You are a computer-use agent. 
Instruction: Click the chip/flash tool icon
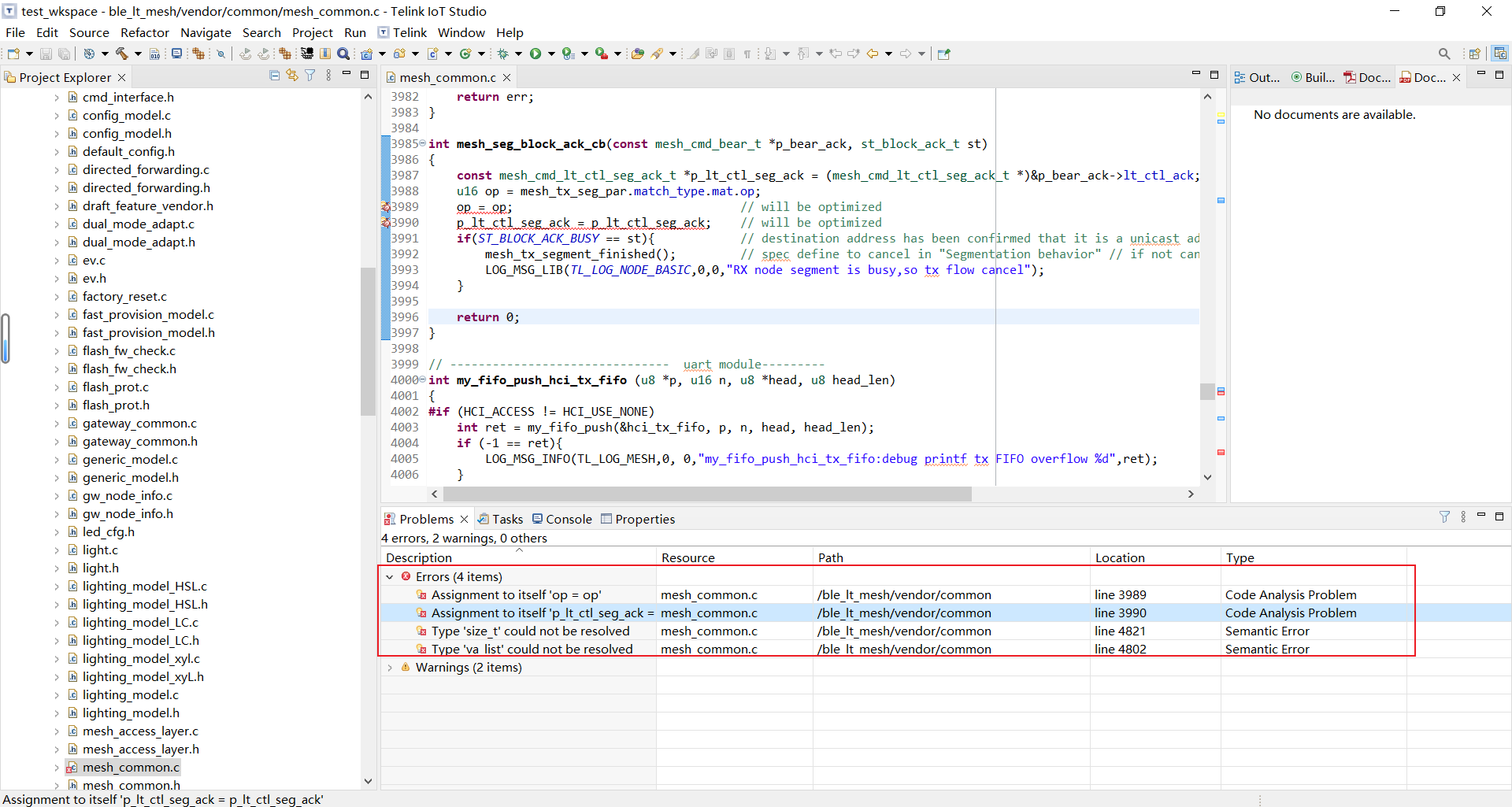coord(306,54)
